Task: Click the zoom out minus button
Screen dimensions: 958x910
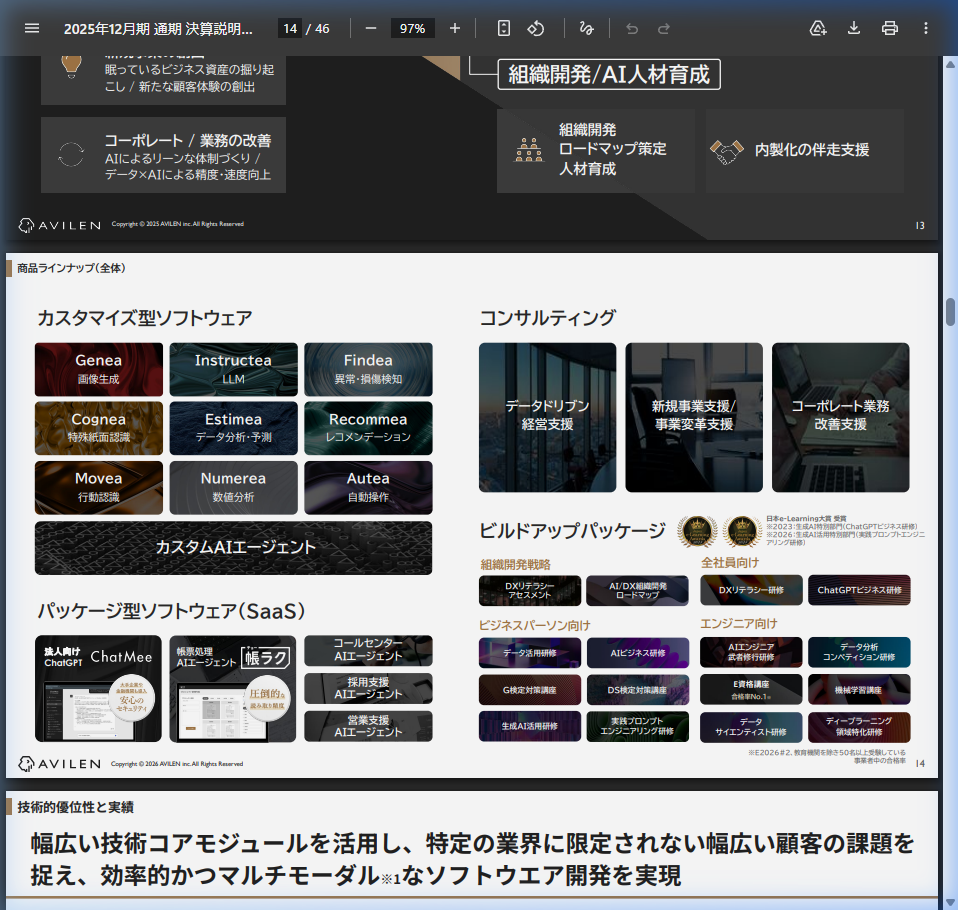Action: point(371,28)
